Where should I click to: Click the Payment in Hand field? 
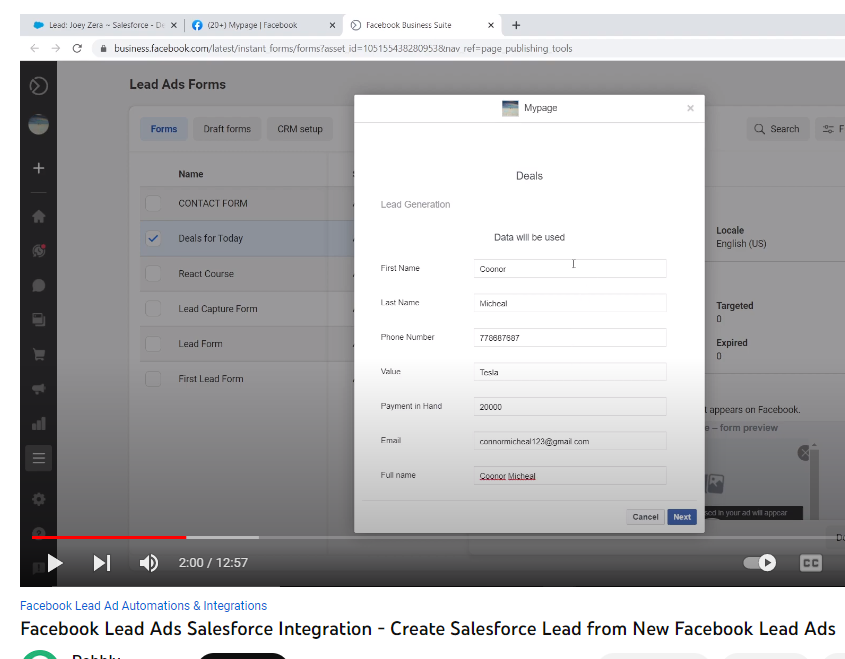pos(570,406)
